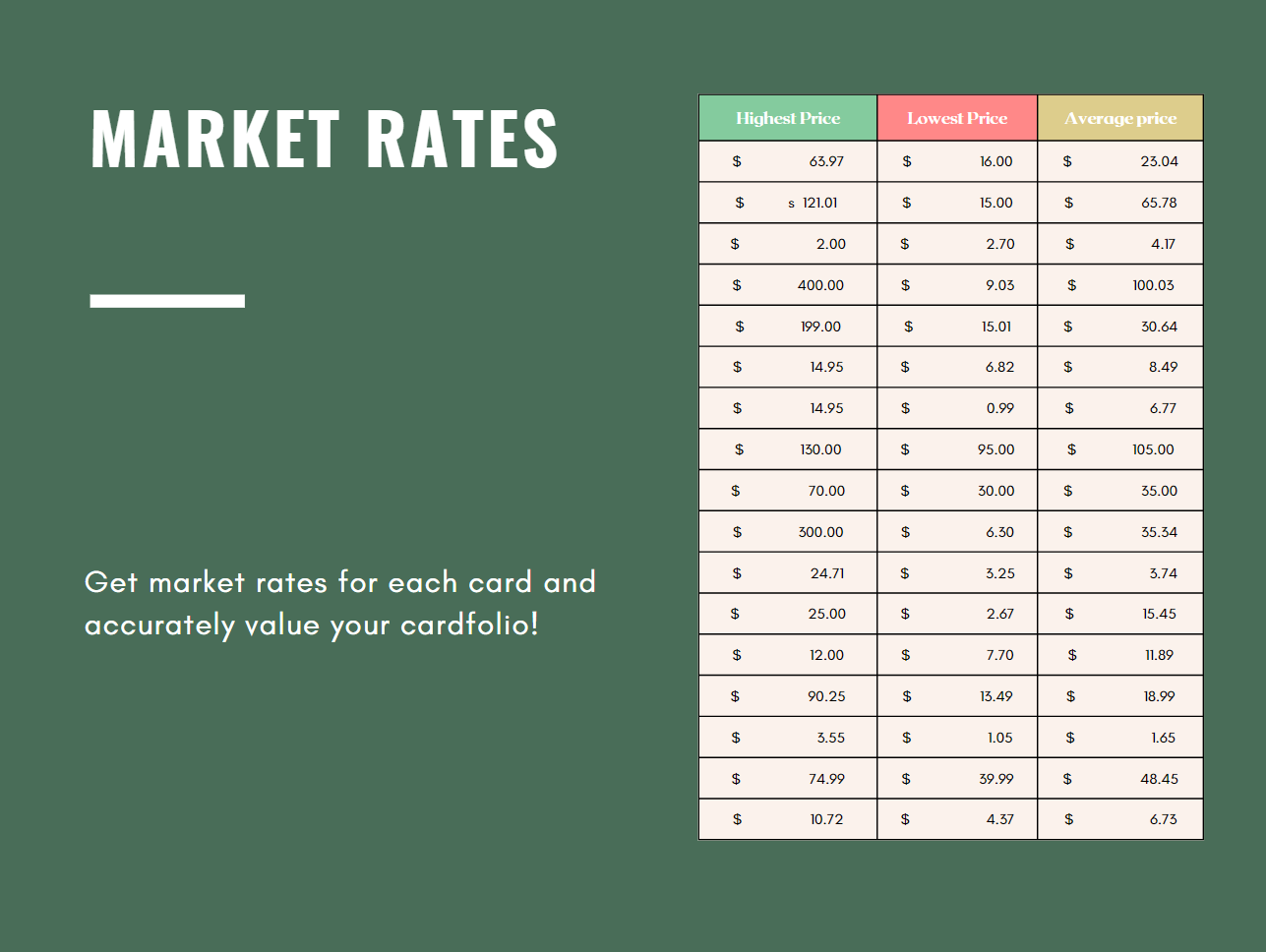The image size is (1266, 952).
Task: Select the 48.45 average price cell
Action: tap(1120, 779)
